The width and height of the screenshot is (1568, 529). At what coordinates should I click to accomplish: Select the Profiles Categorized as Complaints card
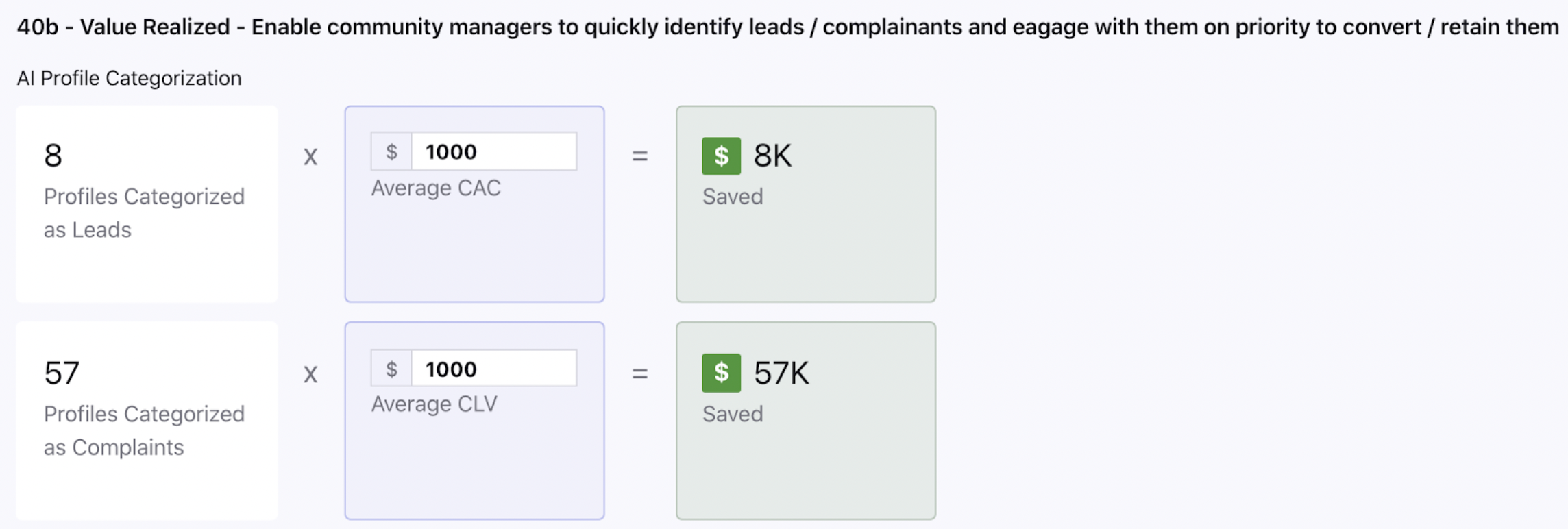[147, 421]
